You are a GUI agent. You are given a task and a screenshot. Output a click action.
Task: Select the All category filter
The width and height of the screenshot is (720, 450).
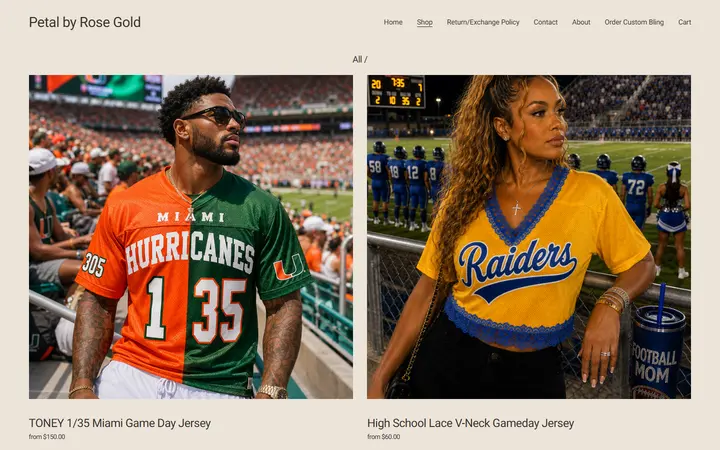(357, 59)
